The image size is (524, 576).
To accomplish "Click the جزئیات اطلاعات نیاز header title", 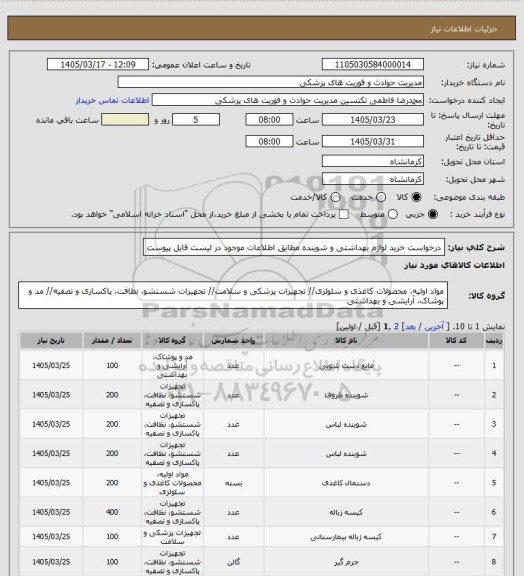I will 464,29.
